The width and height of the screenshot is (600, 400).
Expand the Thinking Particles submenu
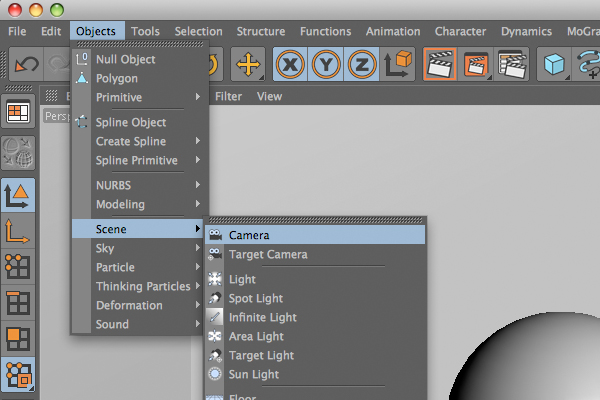[137, 286]
